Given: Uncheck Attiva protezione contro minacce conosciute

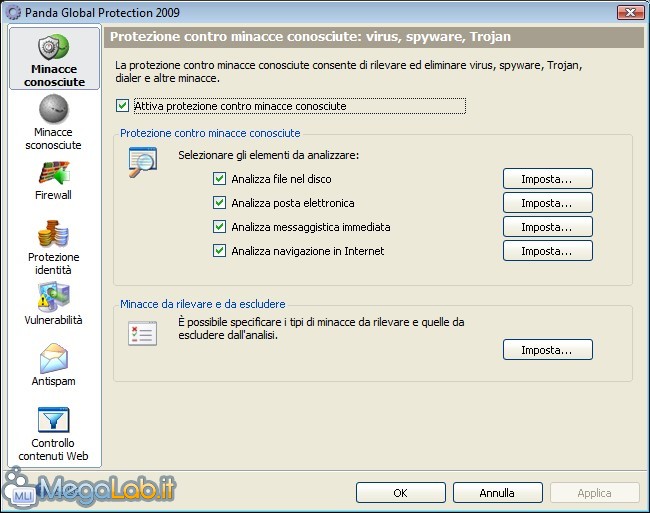Looking at the screenshot, I should [122, 106].
